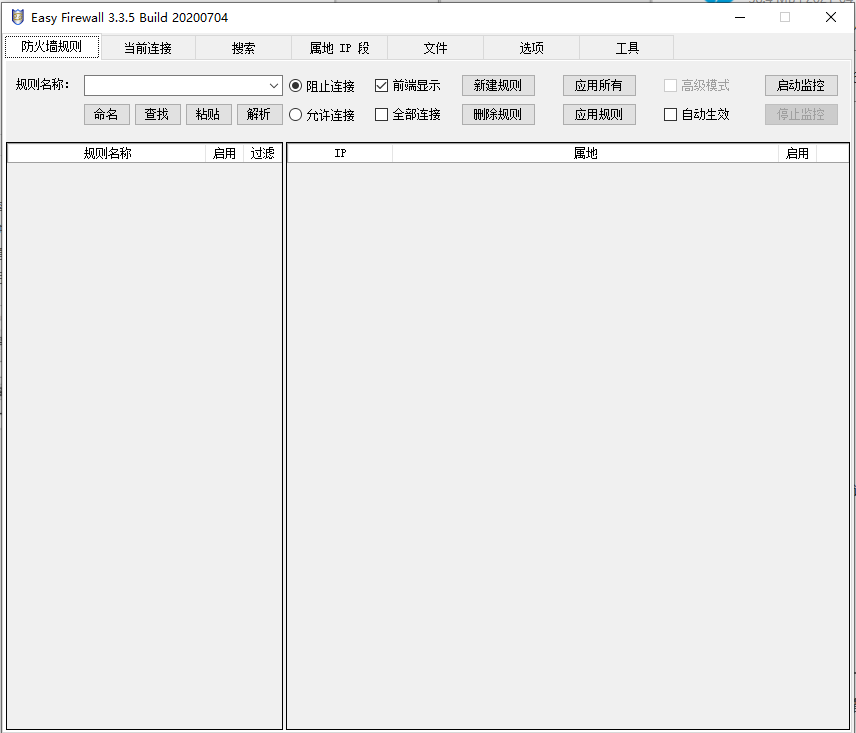The height and width of the screenshot is (733, 856).
Task: Click the Easy Firewall shield icon in title bar
Action: 17,17
